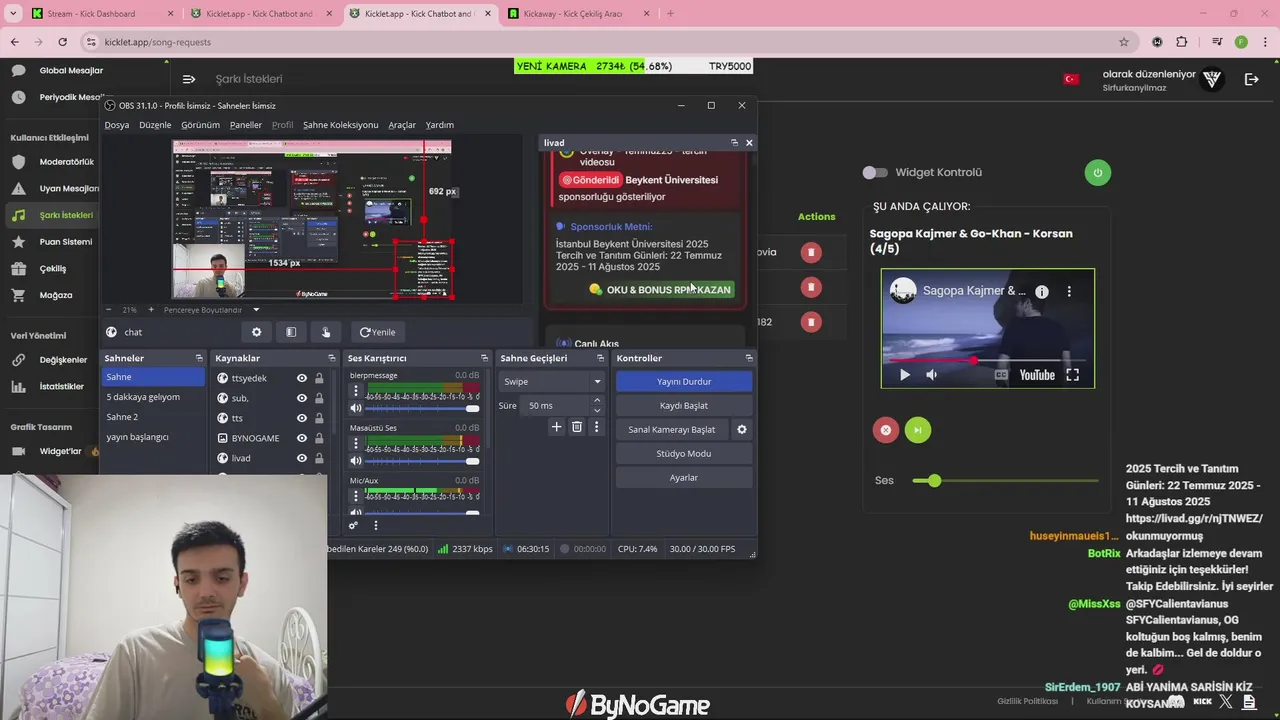
Task: Mute the blerpmessage audio channel
Action: pos(355,408)
